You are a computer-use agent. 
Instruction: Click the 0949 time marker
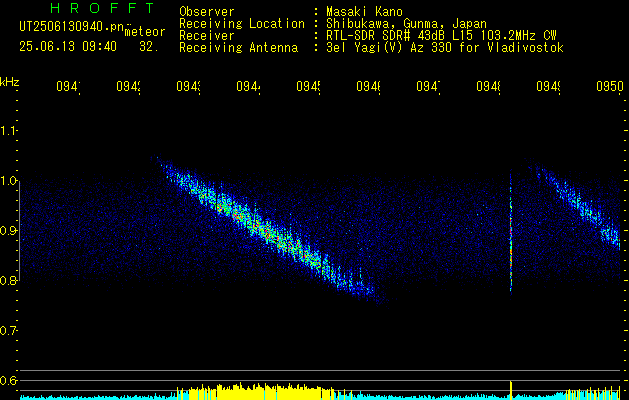pos(548,86)
